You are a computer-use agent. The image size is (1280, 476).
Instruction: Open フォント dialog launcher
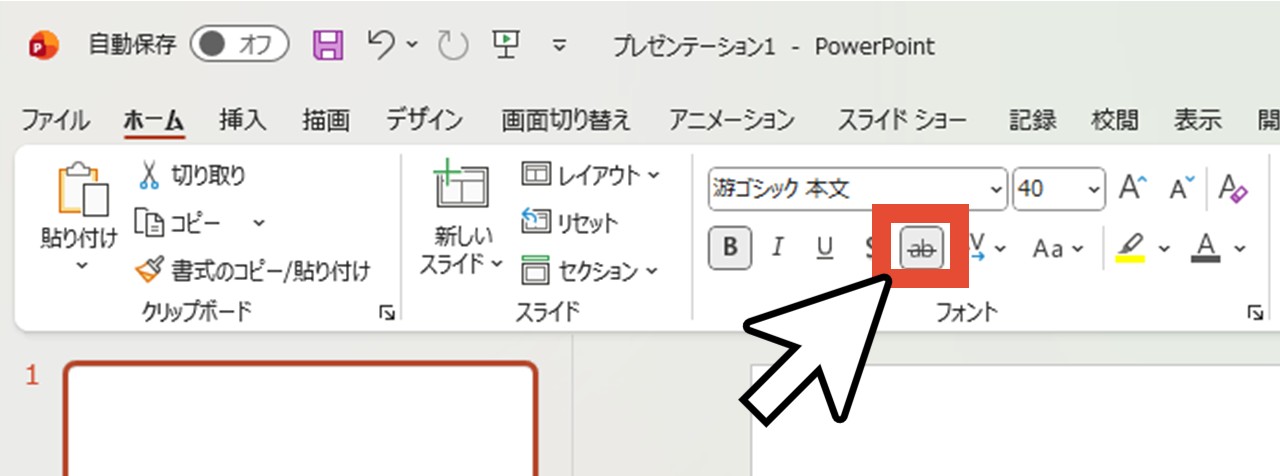(1255, 314)
